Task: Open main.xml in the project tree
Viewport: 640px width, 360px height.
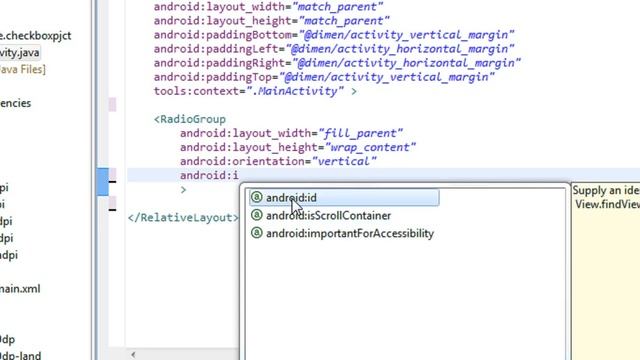Action: (x=20, y=289)
